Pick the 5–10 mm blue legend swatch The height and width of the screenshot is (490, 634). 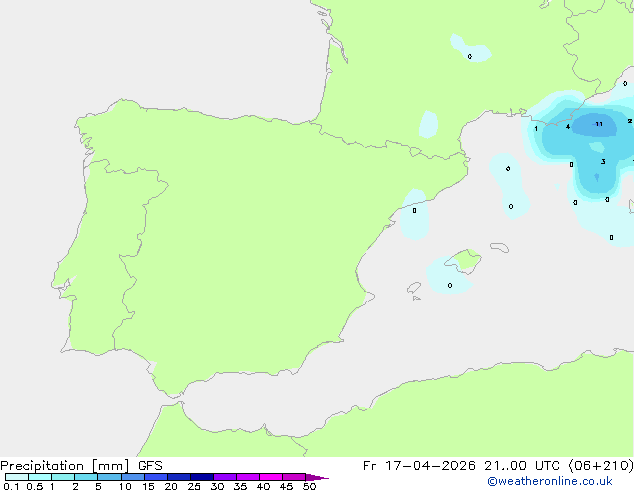pyautogui.click(x=109, y=477)
